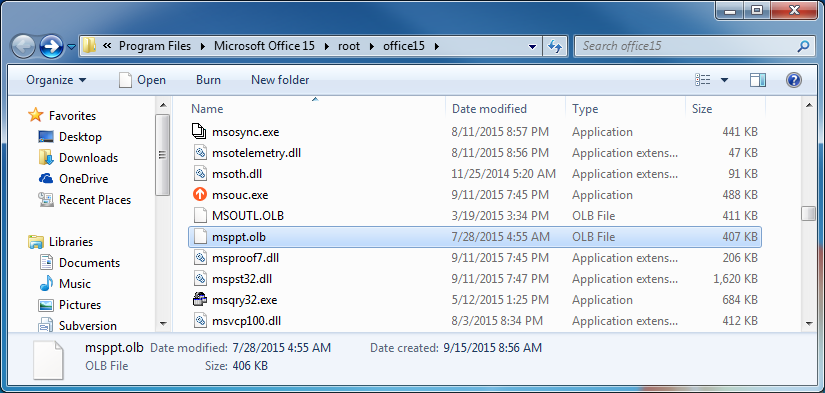Image resolution: width=825 pixels, height=393 pixels.
Task: Click the file list vertical scrollbar thumb
Action: click(808, 214)
